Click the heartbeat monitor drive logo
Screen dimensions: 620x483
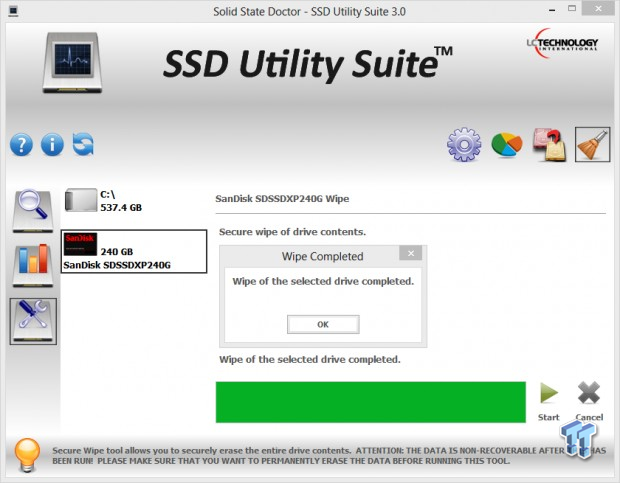coord(72,62)
